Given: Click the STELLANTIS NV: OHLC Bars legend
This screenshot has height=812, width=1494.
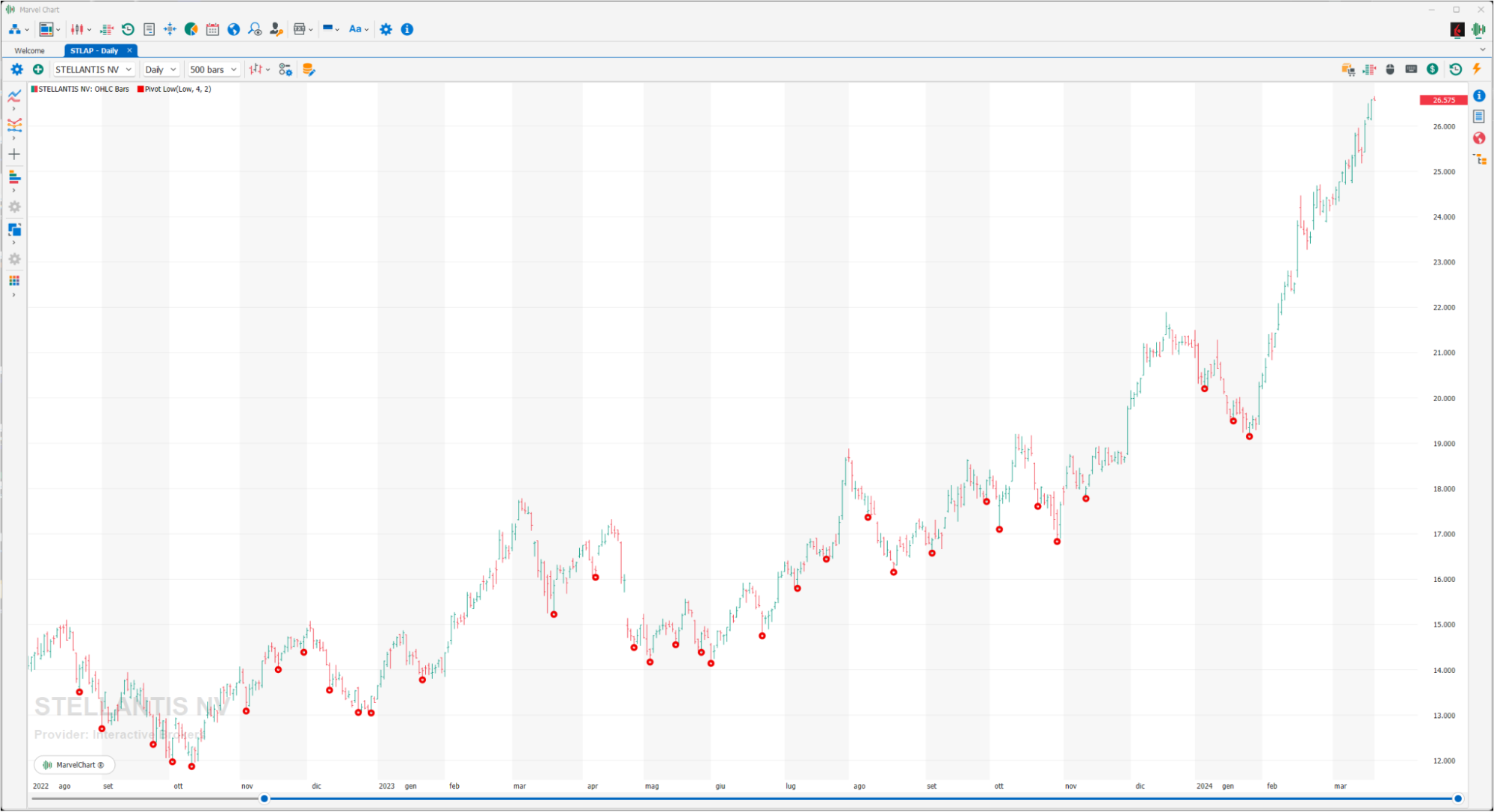Looking at the screenshot, I should pyautogui.click(x=80, y=89).
